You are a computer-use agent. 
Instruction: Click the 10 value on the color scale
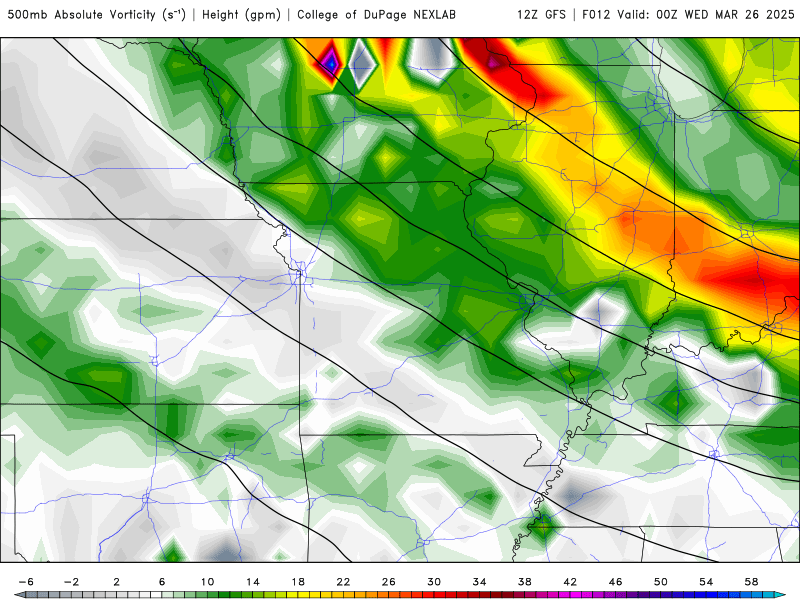point(207,582)
